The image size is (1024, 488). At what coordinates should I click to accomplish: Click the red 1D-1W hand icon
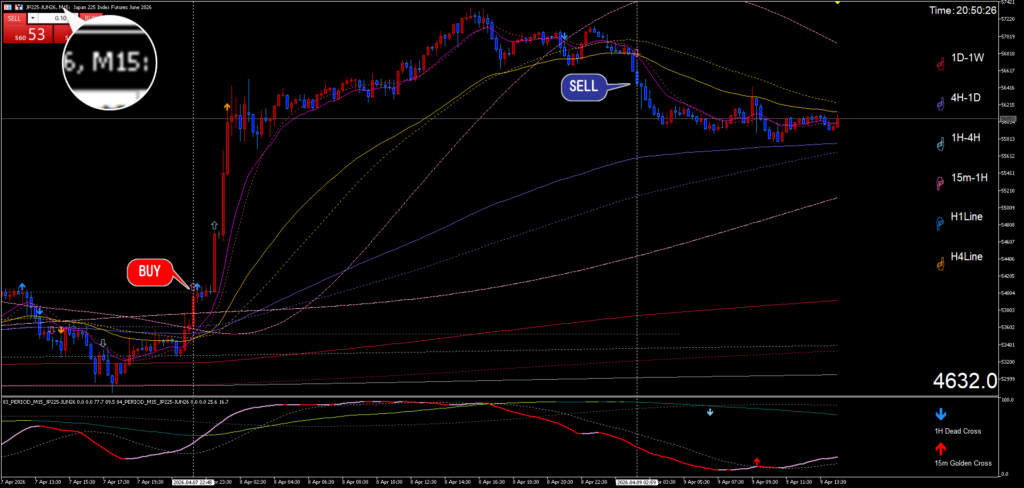click(940, 63)
